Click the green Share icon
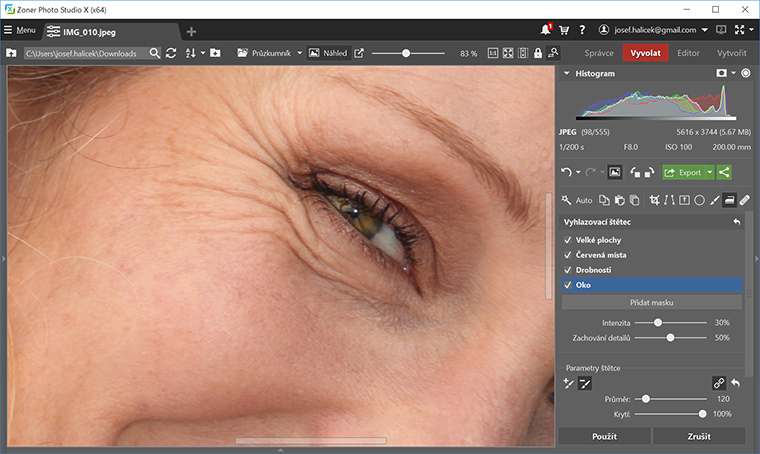This screenshot has width=760, height=454. point(724,172)
